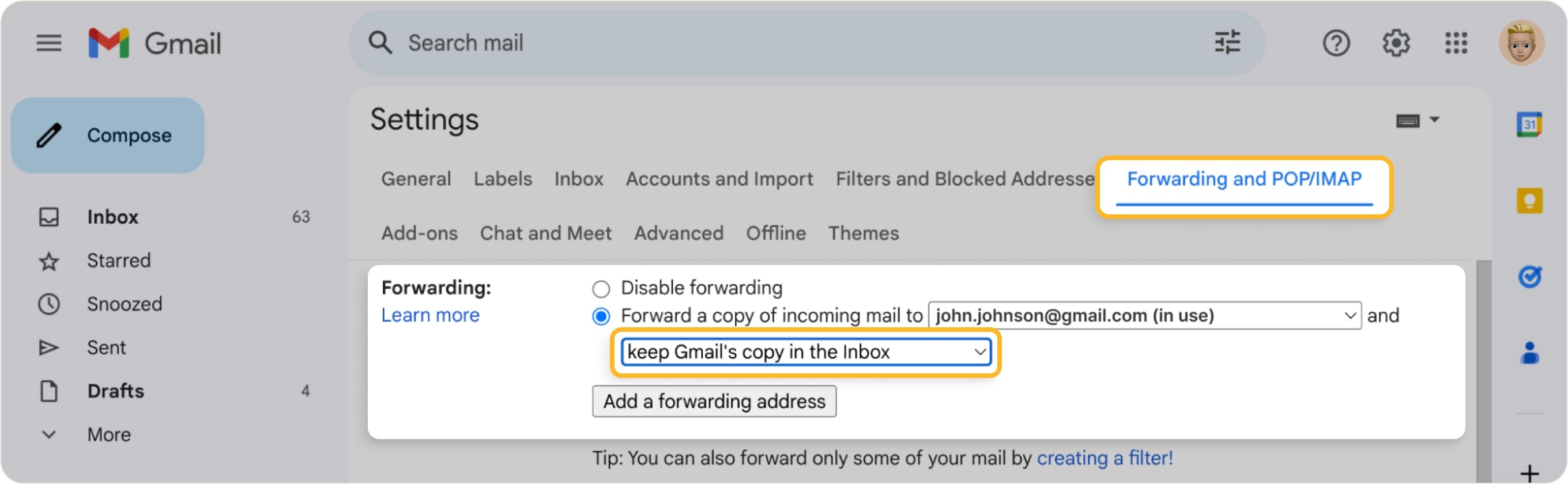Open the Google apps grid
The height and width of the screenshot is (484, 1568).
click(x=1456, y=43)
